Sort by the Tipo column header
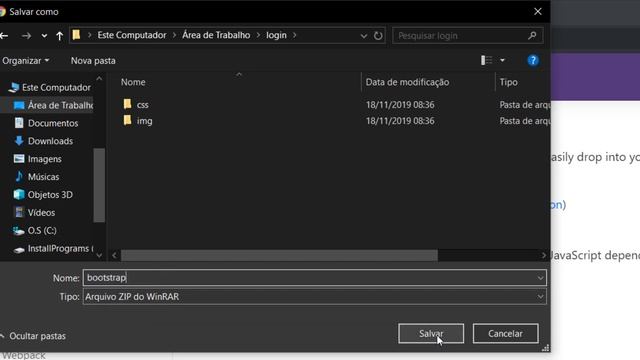The image size is (640, 360). coord(509,82)
